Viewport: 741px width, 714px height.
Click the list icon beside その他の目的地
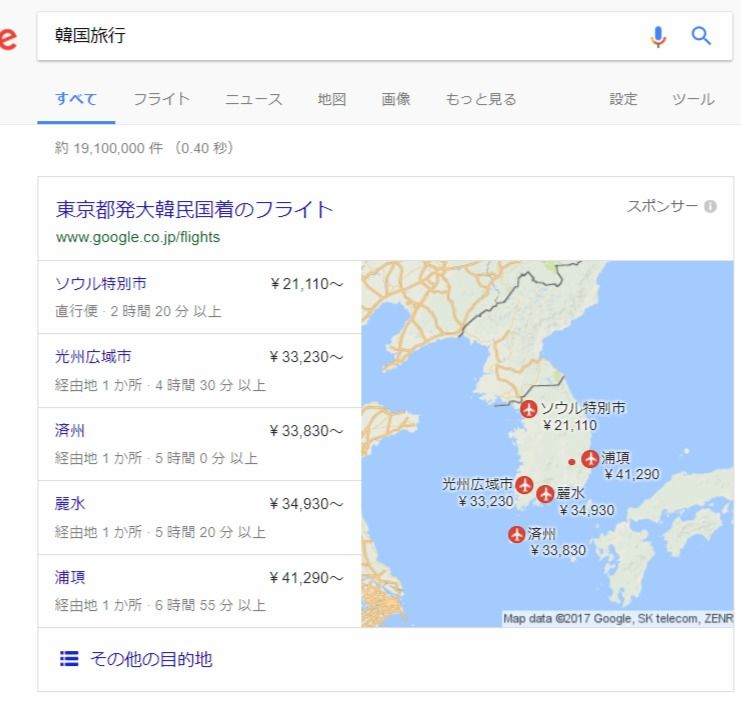(69, 658)
